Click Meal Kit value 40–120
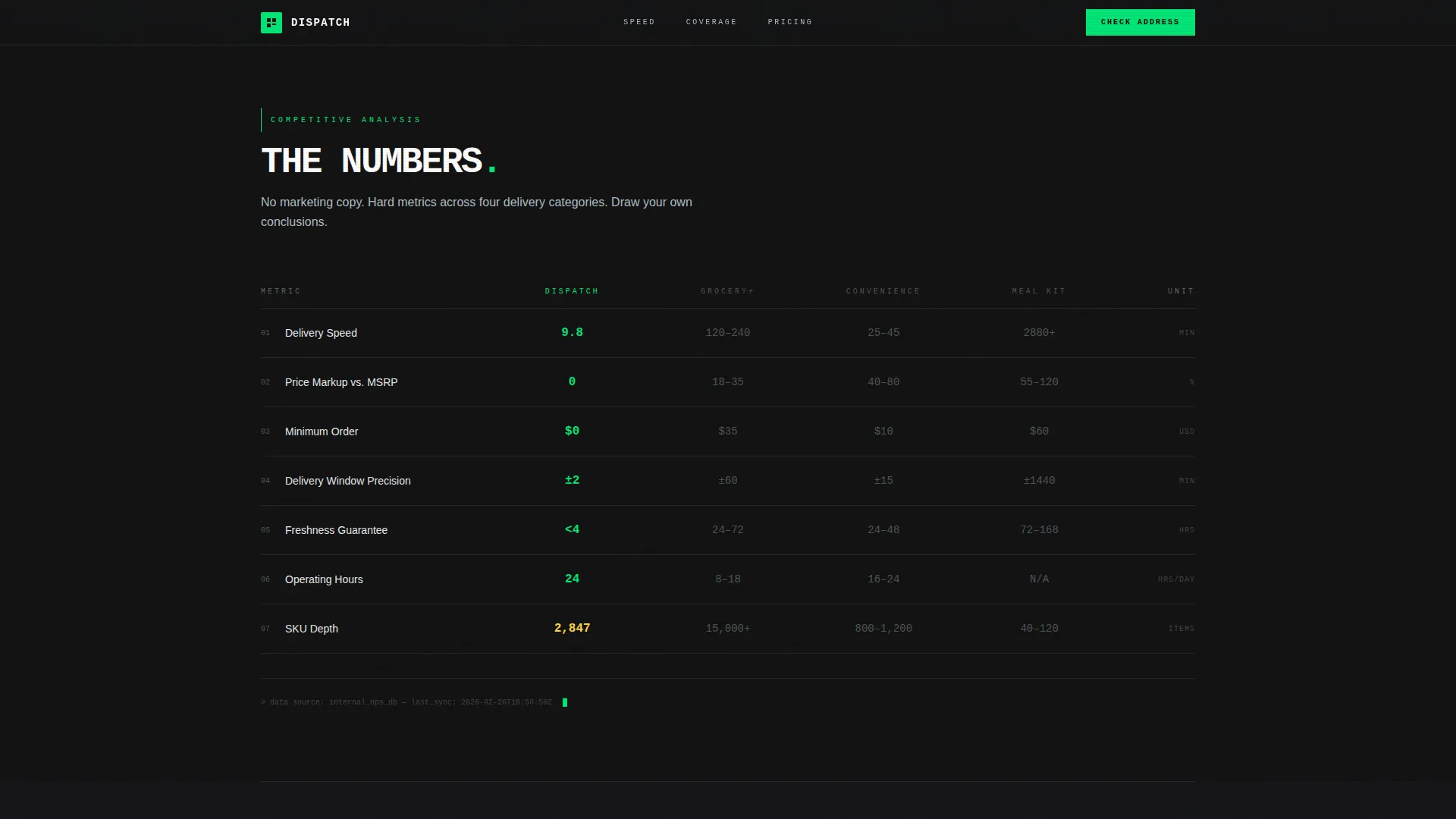Screen dimensions: 1456x819 tap(1039, 629)
